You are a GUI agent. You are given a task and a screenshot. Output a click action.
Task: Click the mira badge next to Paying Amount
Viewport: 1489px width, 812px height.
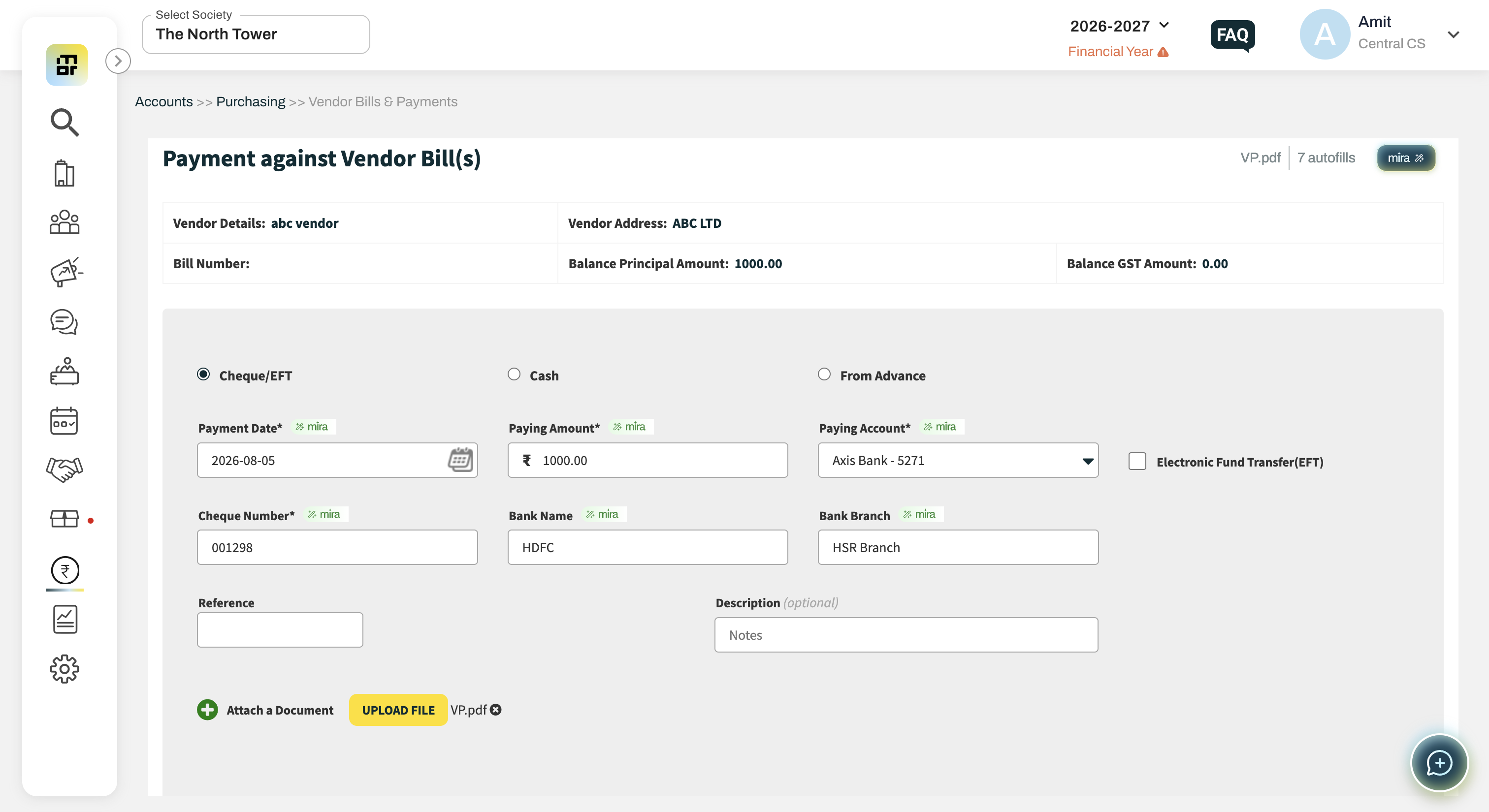[630, 426]
